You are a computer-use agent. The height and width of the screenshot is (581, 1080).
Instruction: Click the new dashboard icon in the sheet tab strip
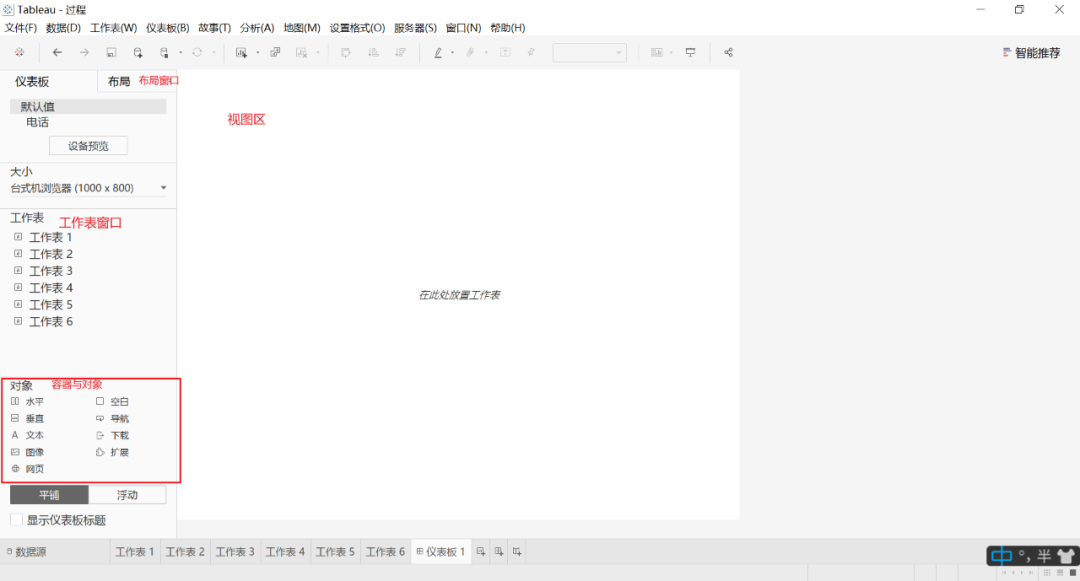(x=499, y=551)
